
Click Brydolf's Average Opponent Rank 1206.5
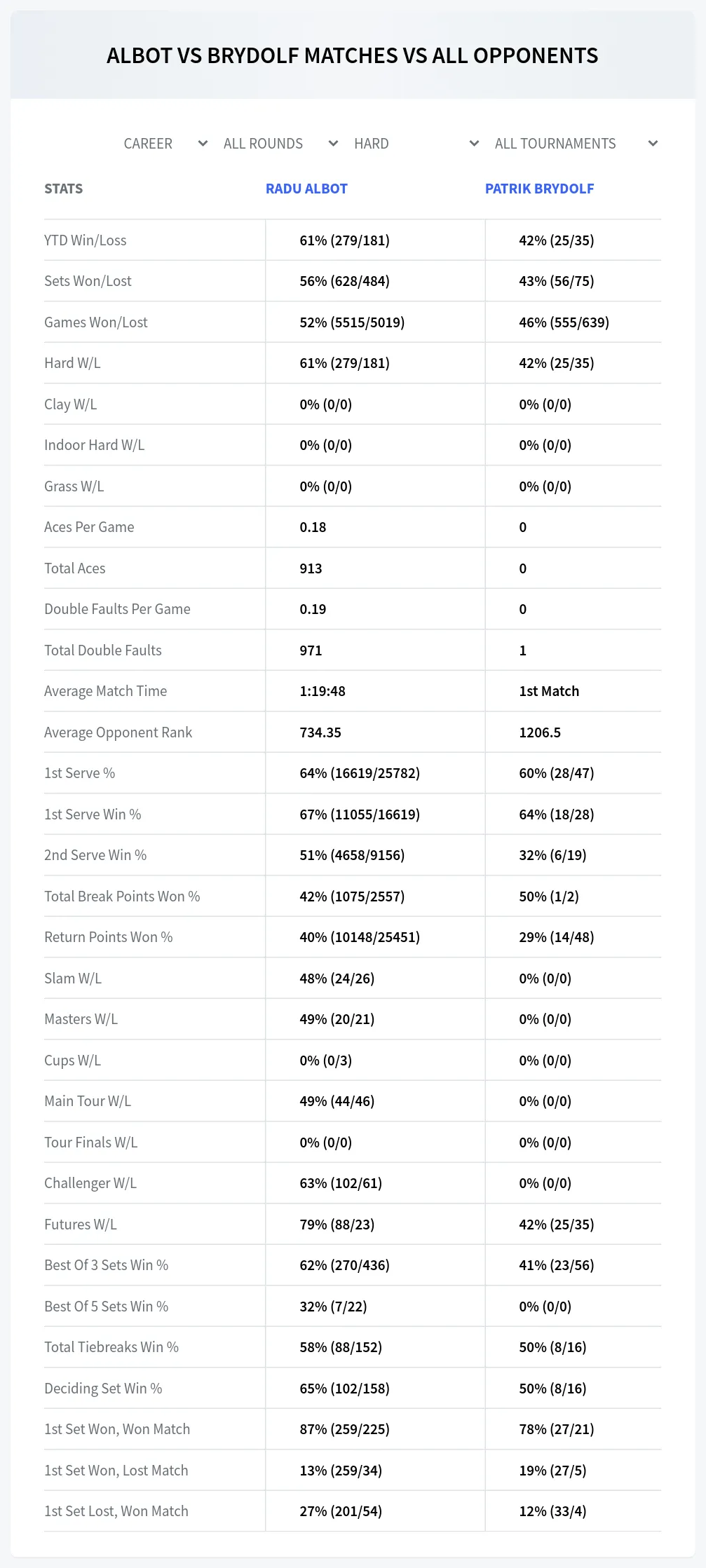click(x=540, y=732)
